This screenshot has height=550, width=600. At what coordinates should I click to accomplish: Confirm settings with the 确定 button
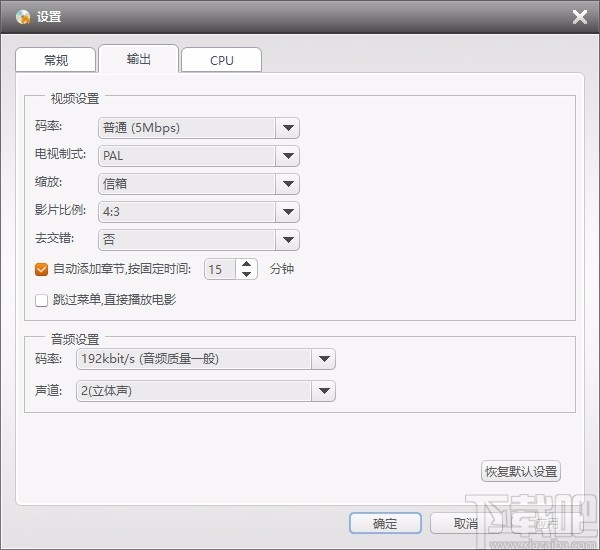click(x=385, y=523)
